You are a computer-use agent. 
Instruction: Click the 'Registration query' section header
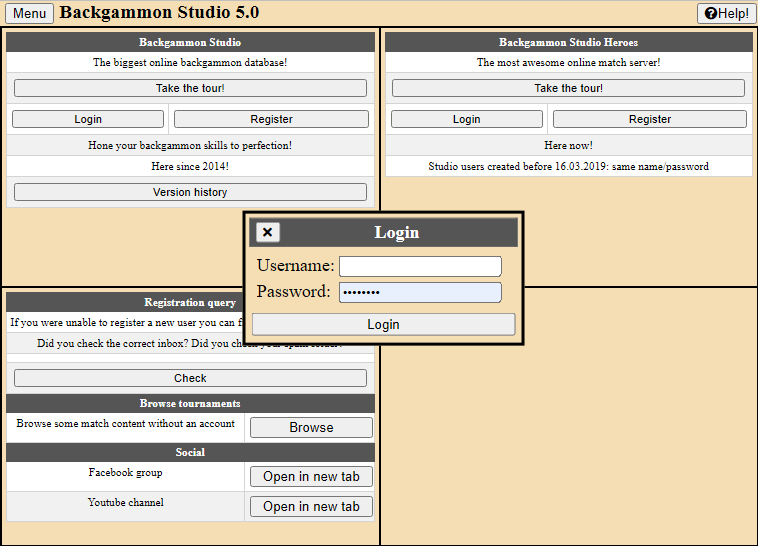click(x=190, y=302)
